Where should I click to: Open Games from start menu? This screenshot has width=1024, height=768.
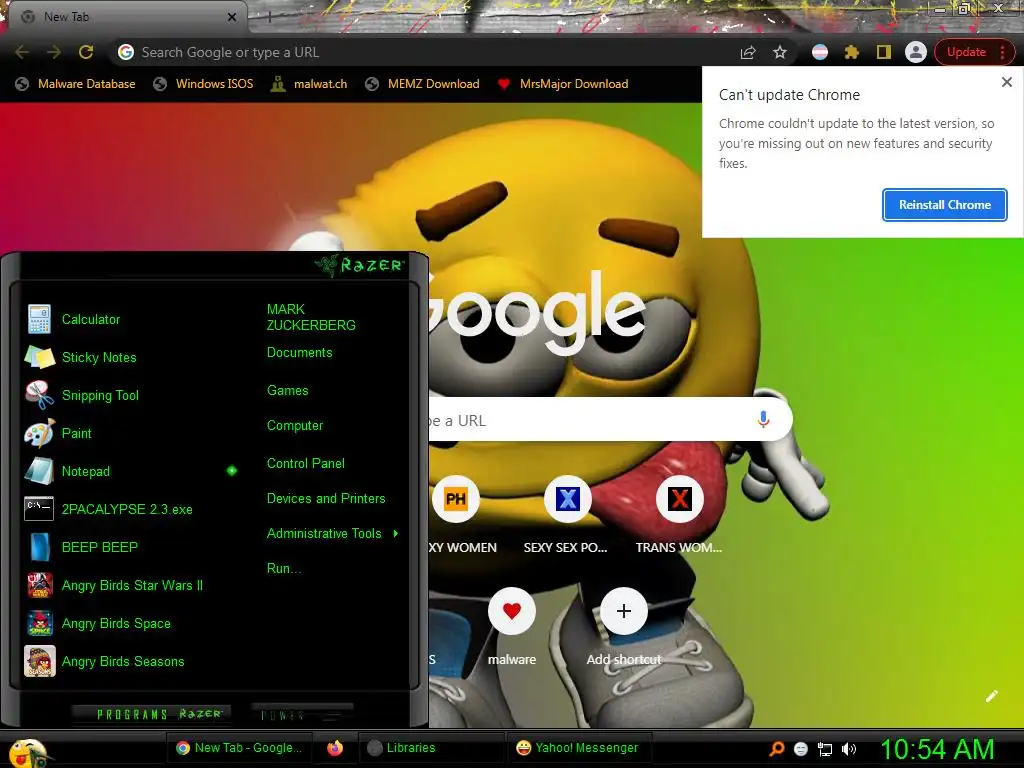287,391
